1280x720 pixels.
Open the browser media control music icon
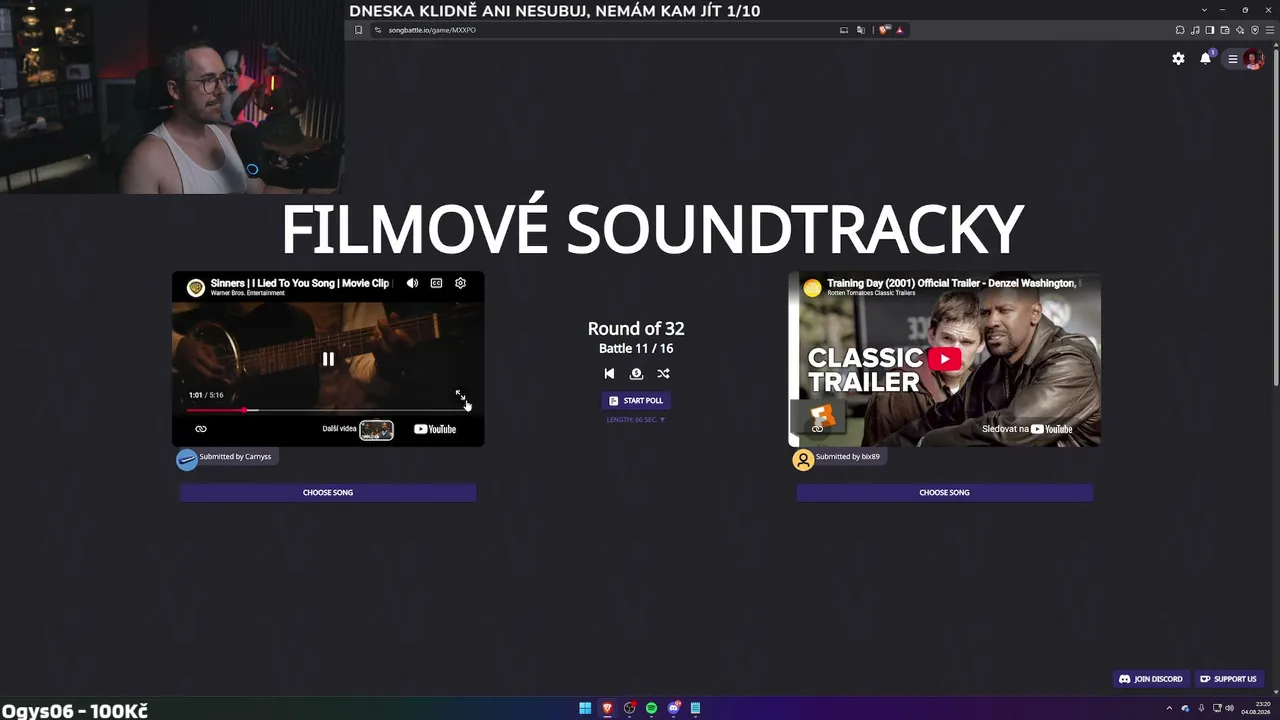[1195, 30]
